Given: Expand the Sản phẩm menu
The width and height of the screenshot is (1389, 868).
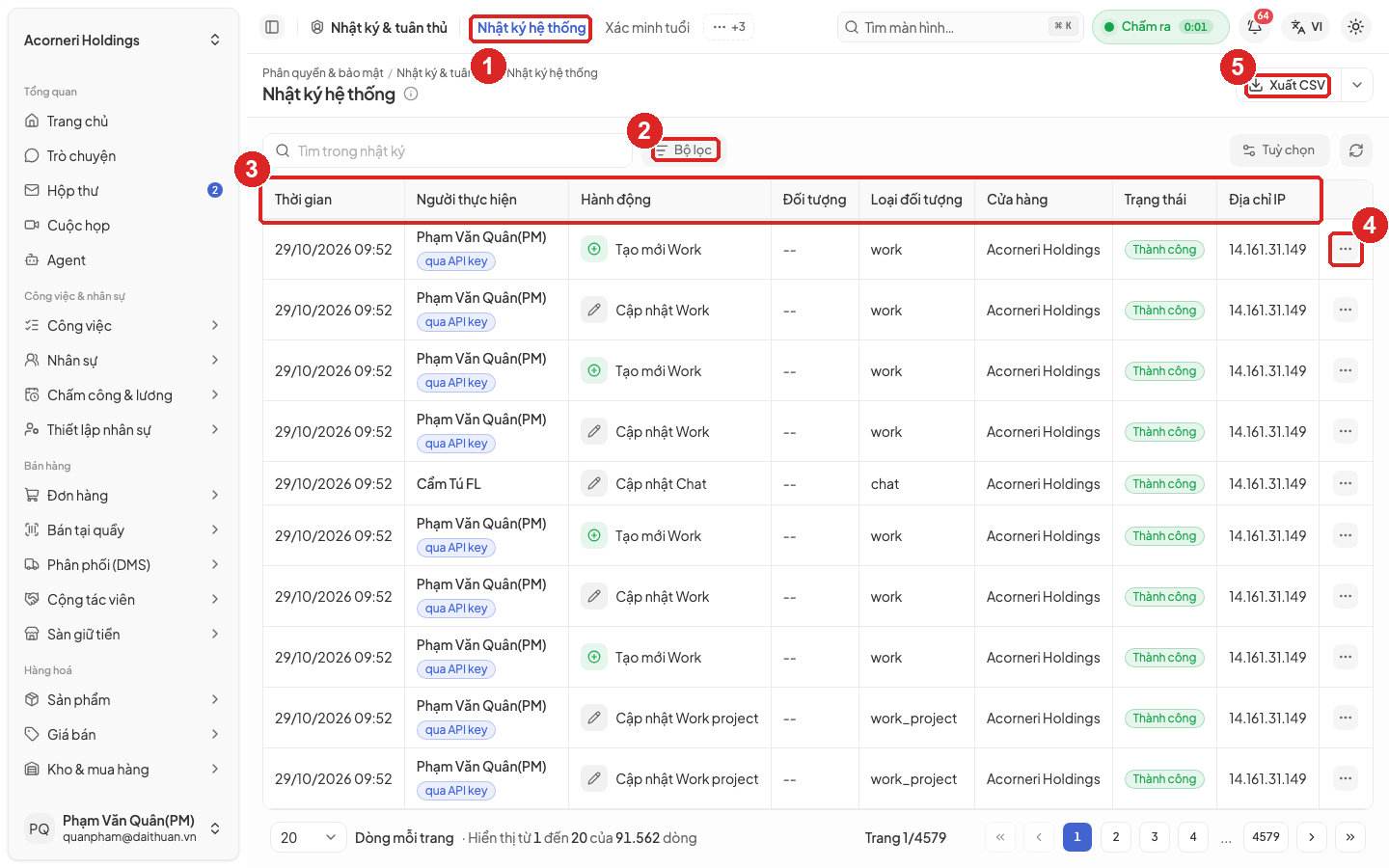Looking at the screenshot, I should pyautogui.click(x=123, y=700).
